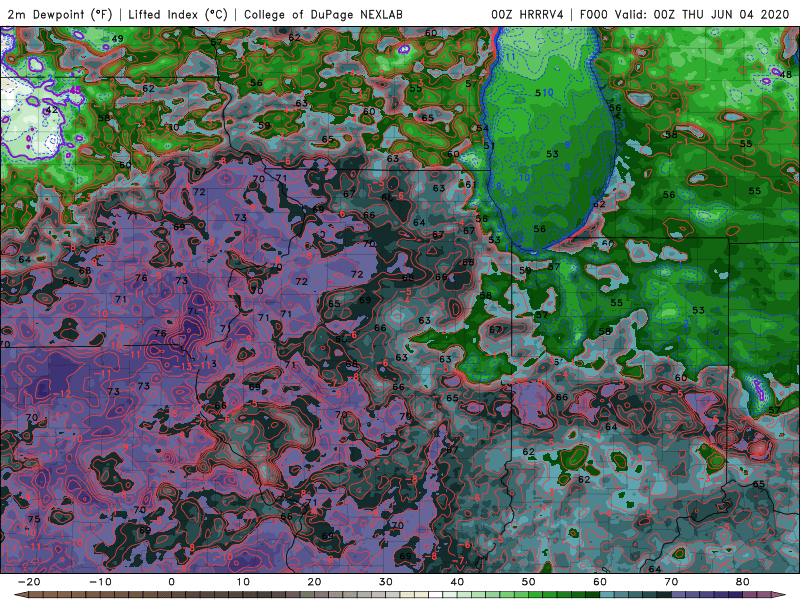Click the -10 label on the color scale
Viewport: 800px width, 600px height.
100,582
